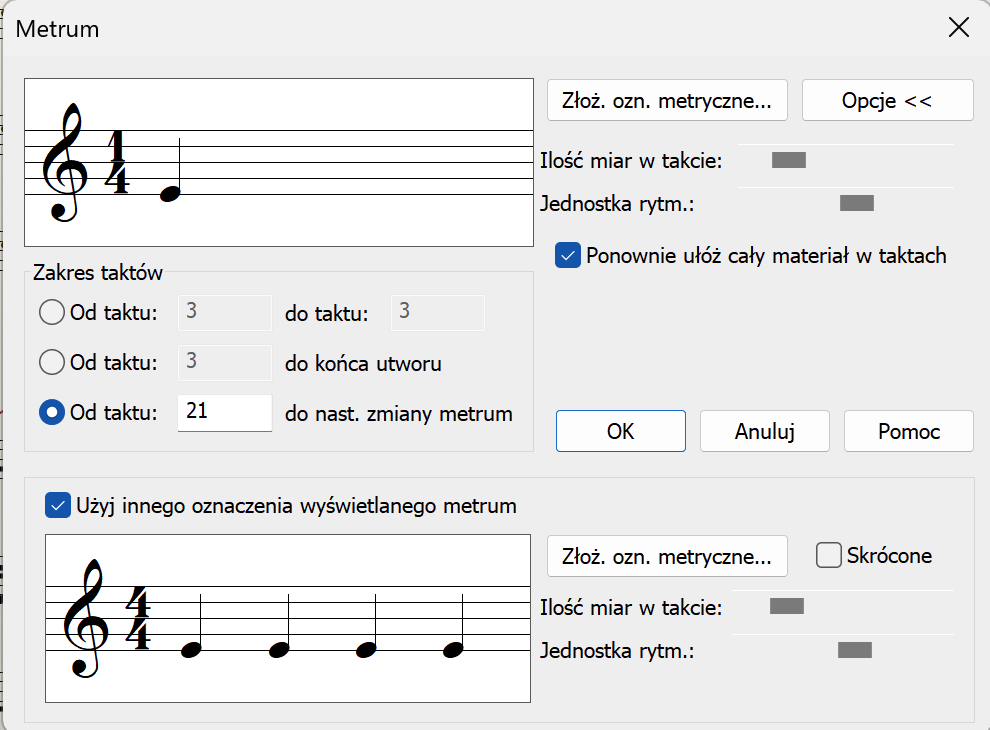
Task: Enable the Skrócone checkbox
Action: (828, 556)
